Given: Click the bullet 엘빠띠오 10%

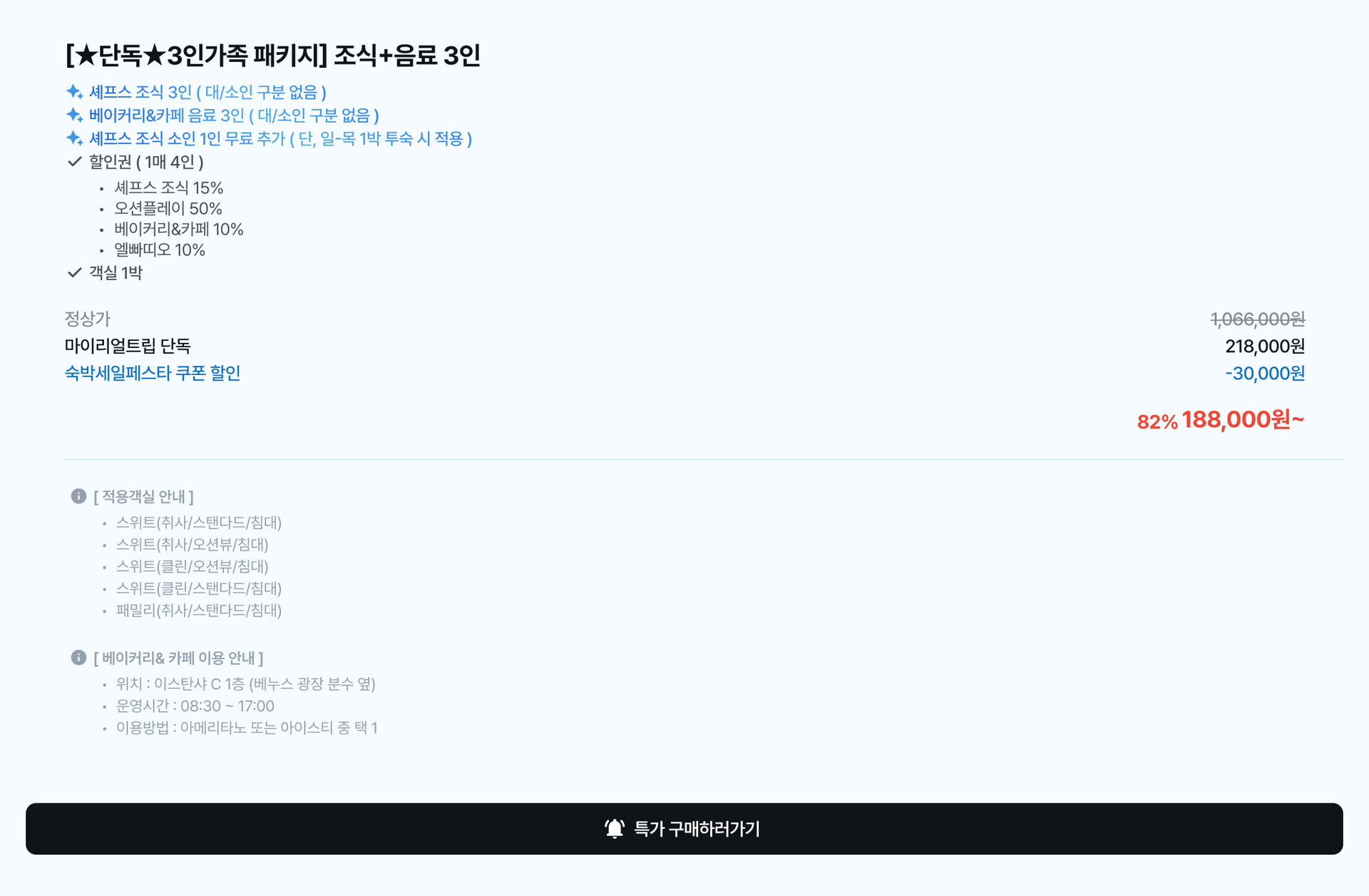Looking at the screenshot, I should 160,249.
